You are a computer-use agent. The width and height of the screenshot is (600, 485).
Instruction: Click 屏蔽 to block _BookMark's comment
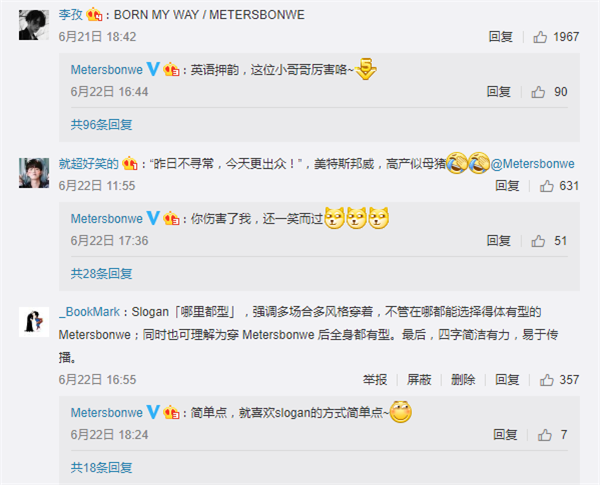(419, 380)
